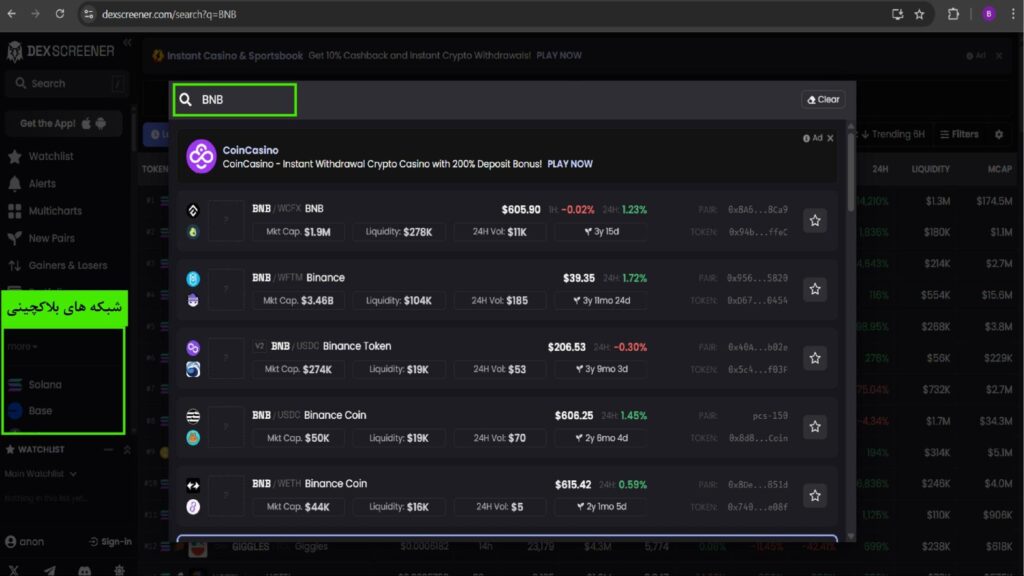Click the install app icon in address bar

click(897, 14)
